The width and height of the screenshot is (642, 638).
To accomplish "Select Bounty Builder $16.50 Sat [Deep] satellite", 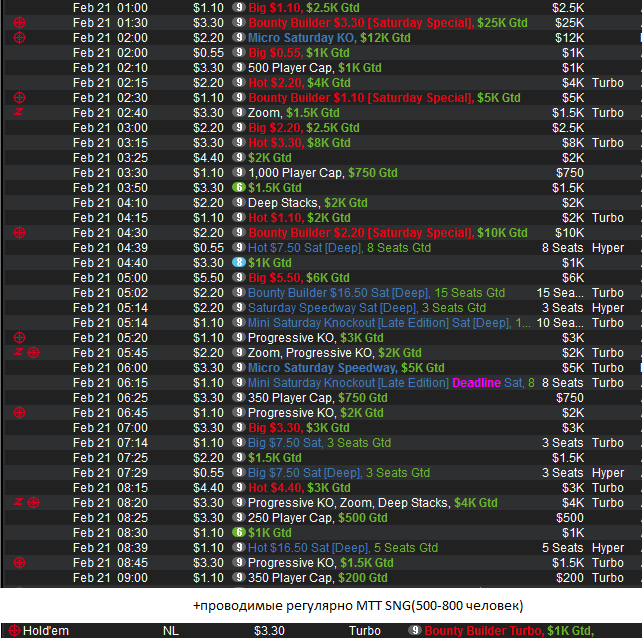I will click(376, 293).
